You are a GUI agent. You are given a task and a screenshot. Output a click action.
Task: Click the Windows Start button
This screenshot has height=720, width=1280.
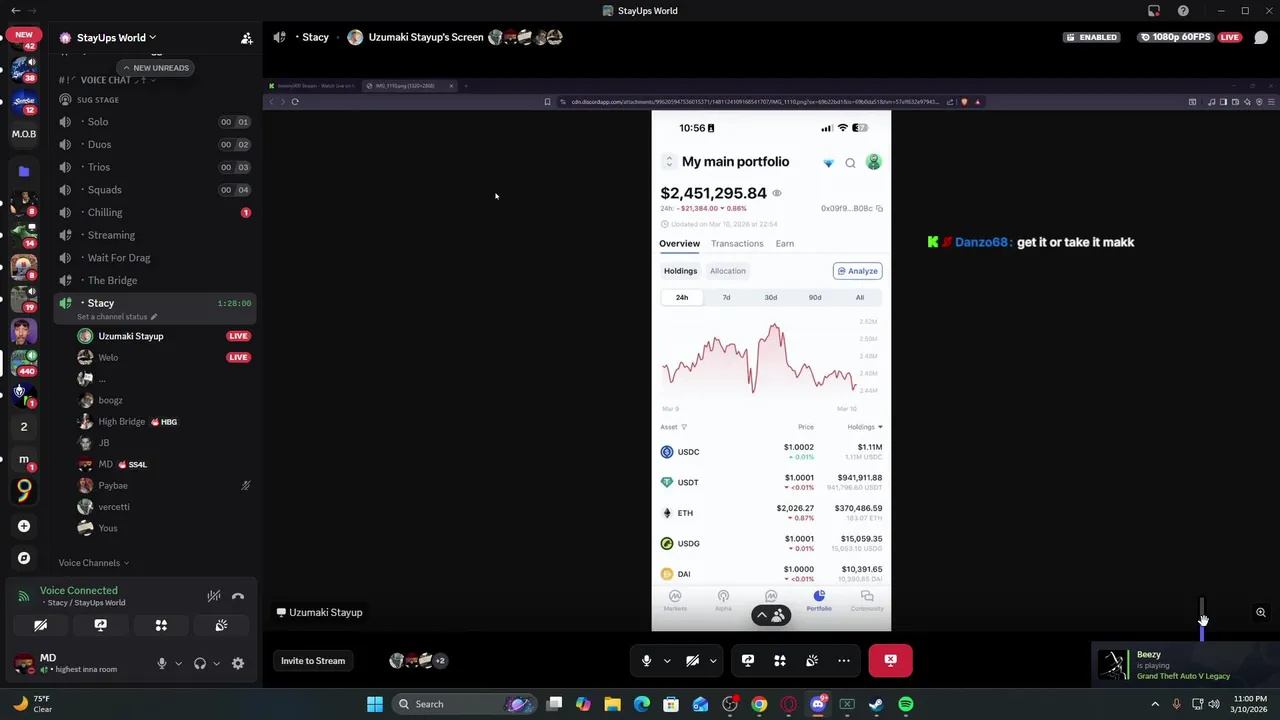click(x=375, y=704)
